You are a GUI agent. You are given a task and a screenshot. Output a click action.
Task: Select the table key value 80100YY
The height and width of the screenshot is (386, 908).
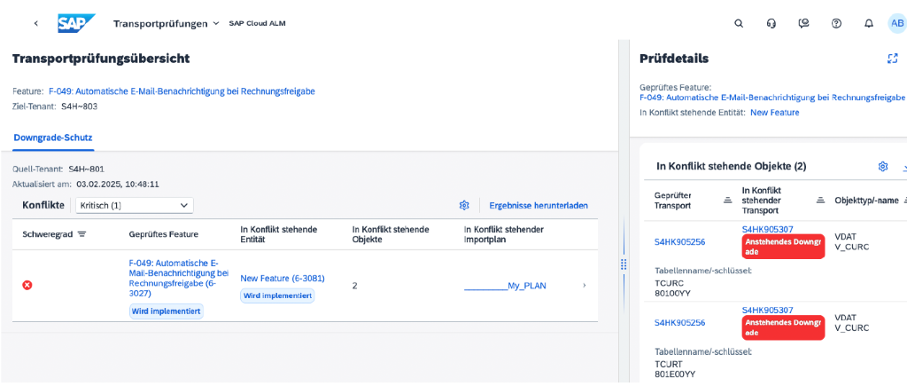pyautogui.click(x=673, y=293)
